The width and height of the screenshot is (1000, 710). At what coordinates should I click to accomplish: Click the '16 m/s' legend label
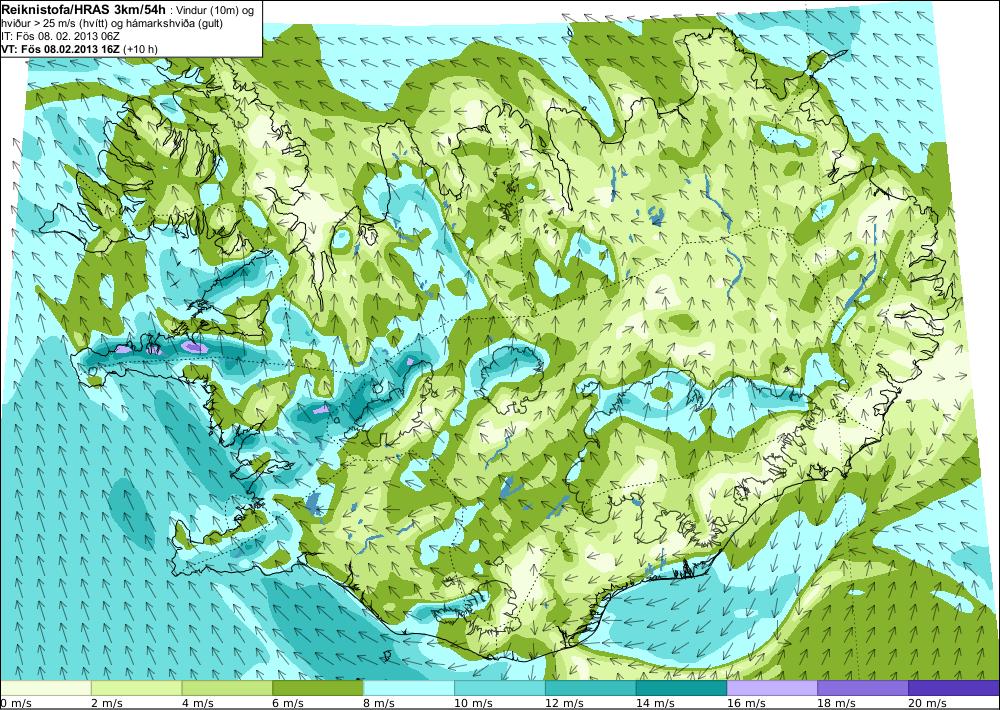[746, 703]
